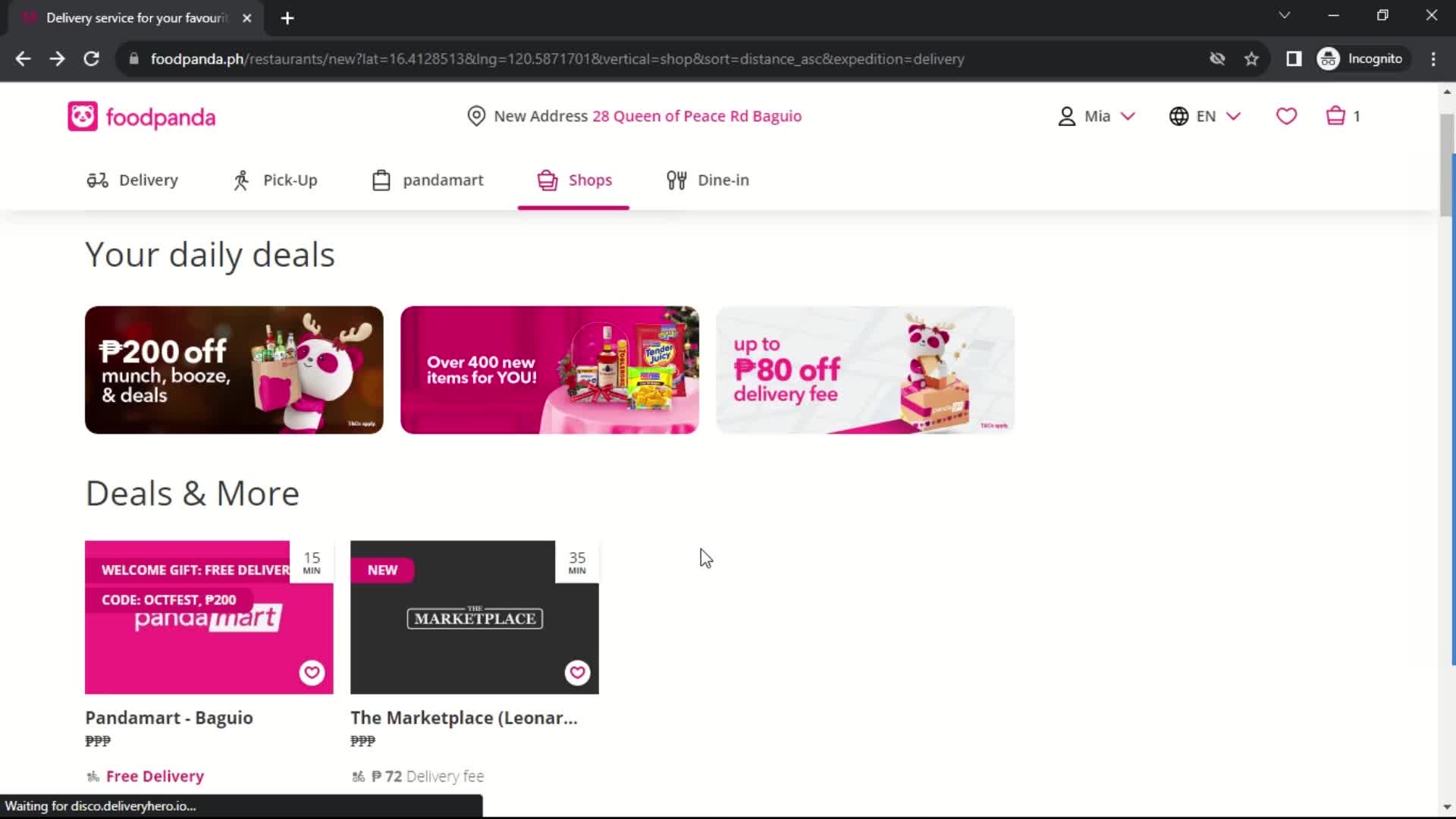The image size is (1456, 819).
Task: Click the browser forward arrow
Action: click(x=57, y=58)
